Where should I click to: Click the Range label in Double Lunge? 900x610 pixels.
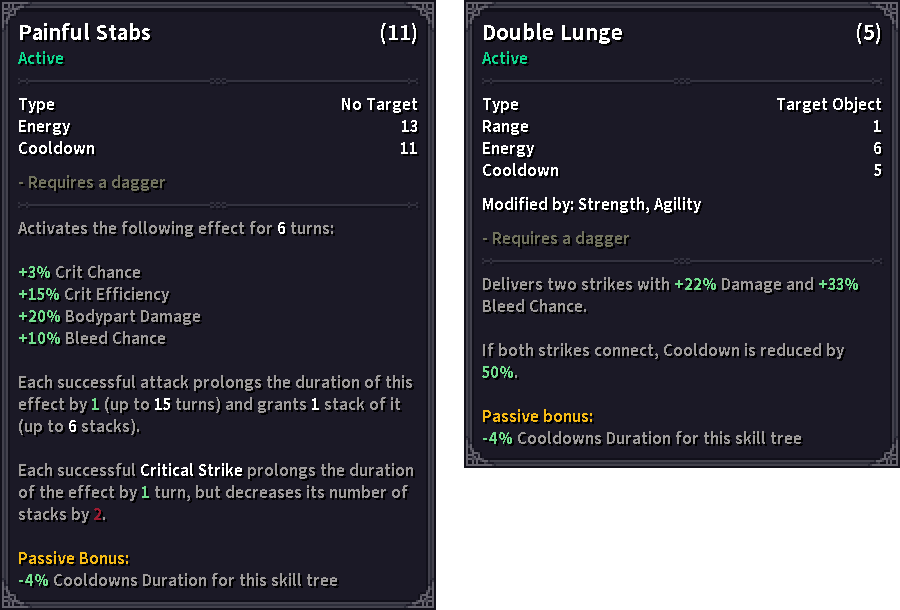505,126
